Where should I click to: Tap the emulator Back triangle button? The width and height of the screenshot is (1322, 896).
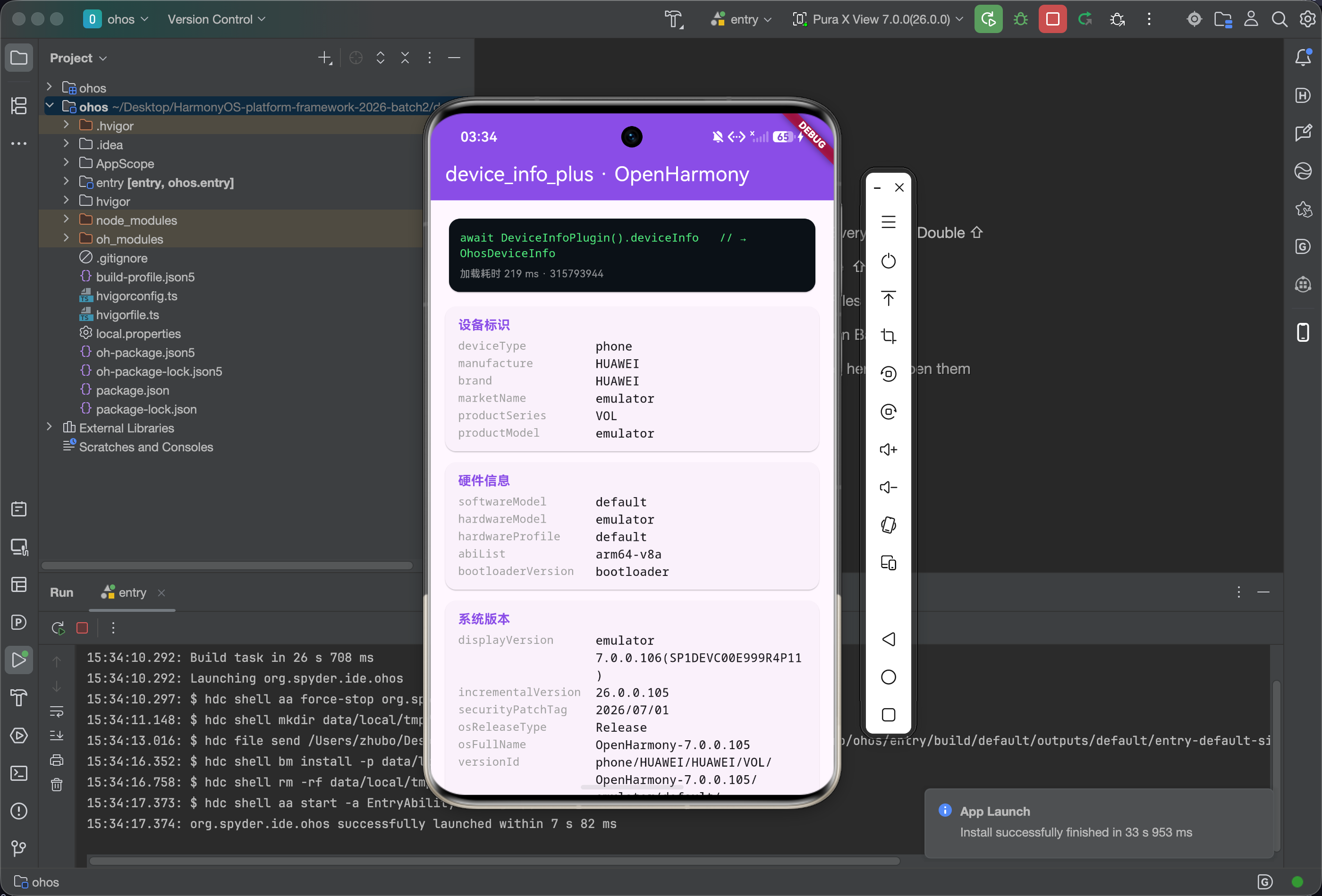pos(888,639)
